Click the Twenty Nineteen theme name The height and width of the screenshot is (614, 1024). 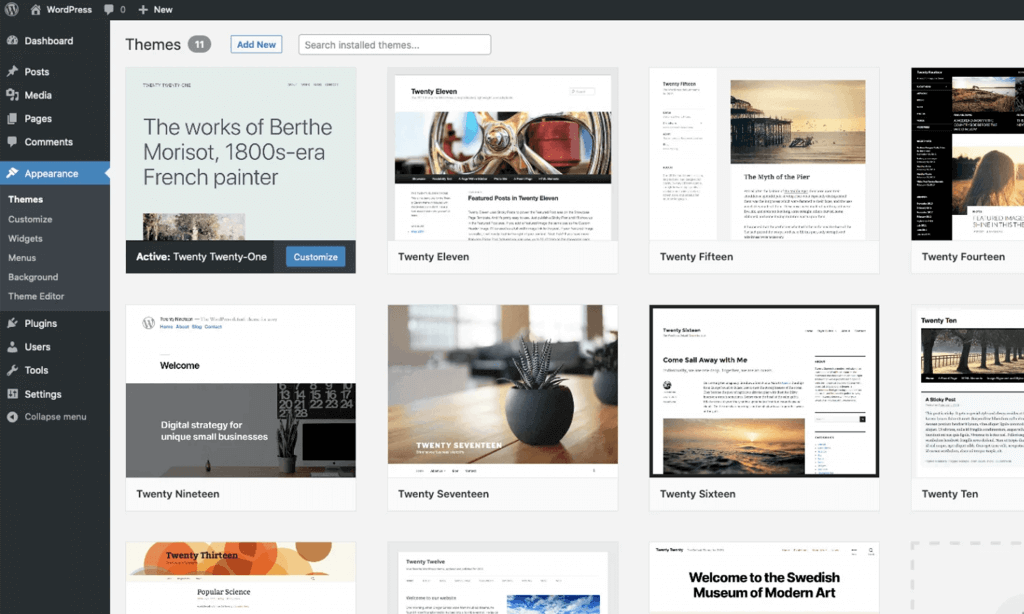coord(178,494)
